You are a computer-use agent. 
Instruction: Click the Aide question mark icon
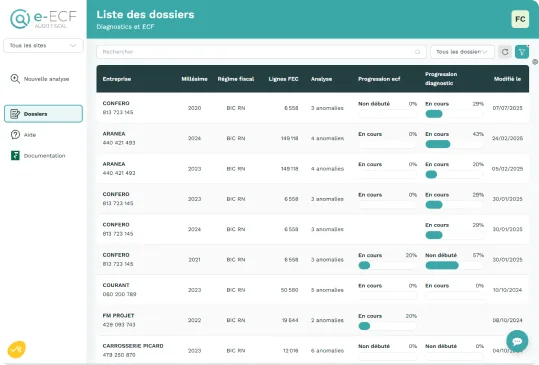tap(15, 135)
